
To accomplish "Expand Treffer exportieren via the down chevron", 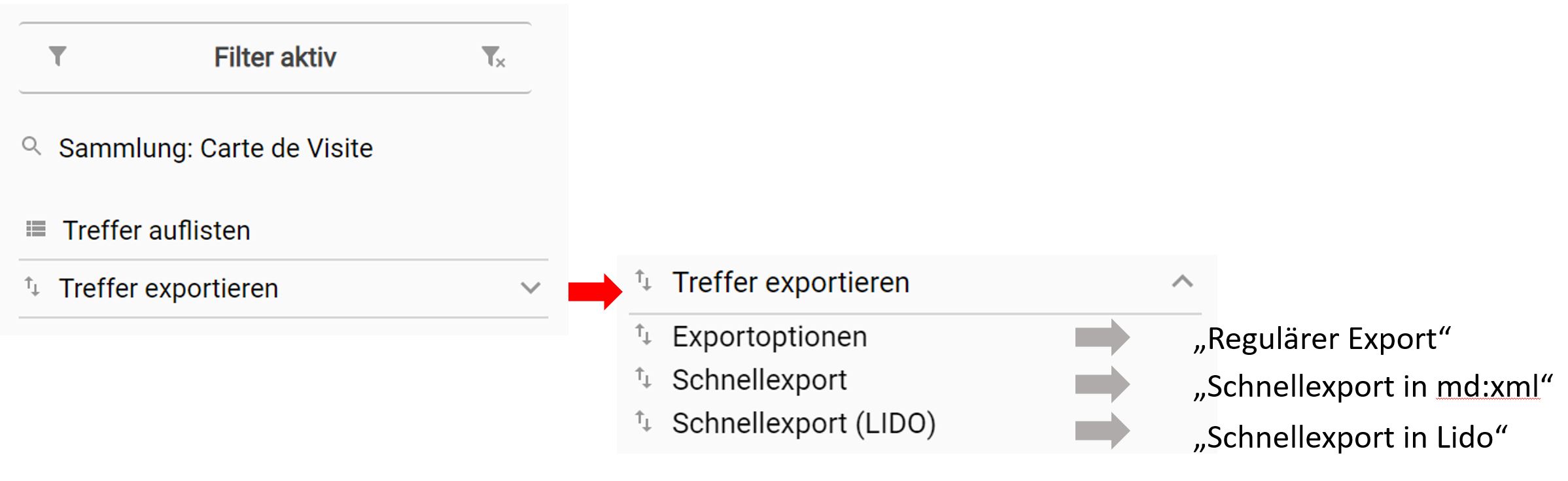I will click(530, 288).
